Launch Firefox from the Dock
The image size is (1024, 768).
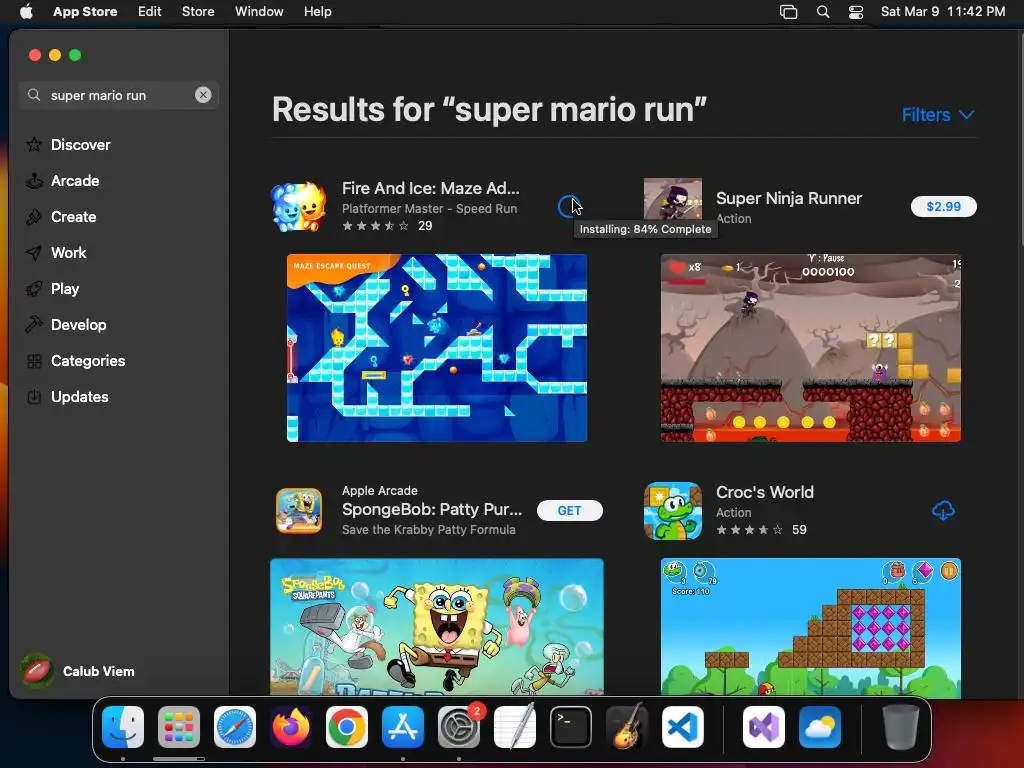tap(291, 727)
